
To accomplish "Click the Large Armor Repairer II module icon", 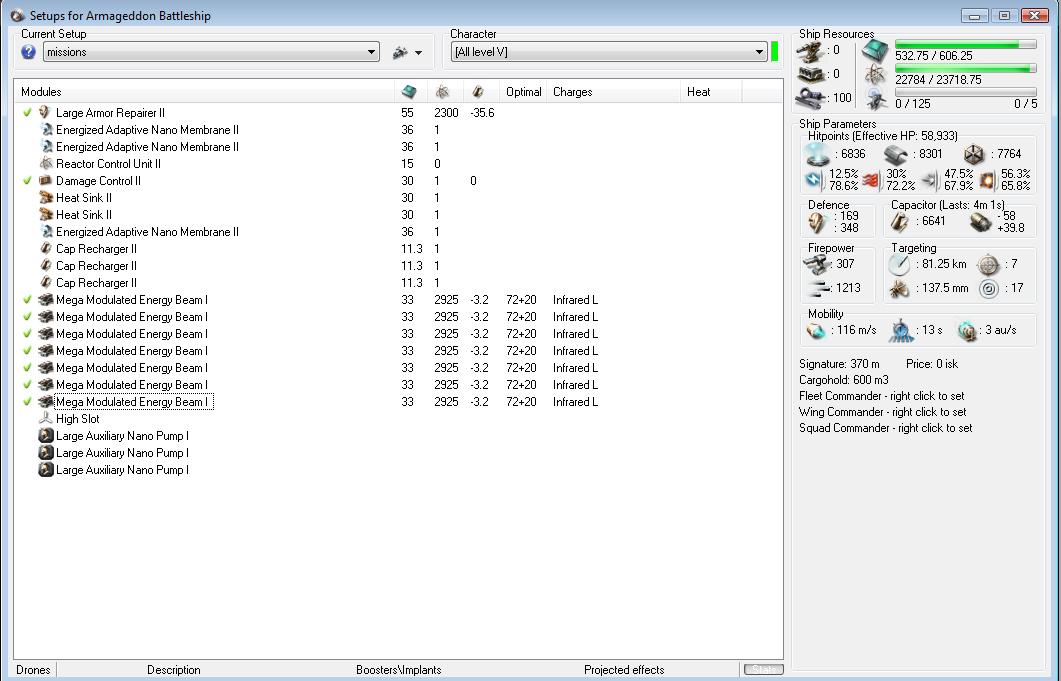I will 45,112.
